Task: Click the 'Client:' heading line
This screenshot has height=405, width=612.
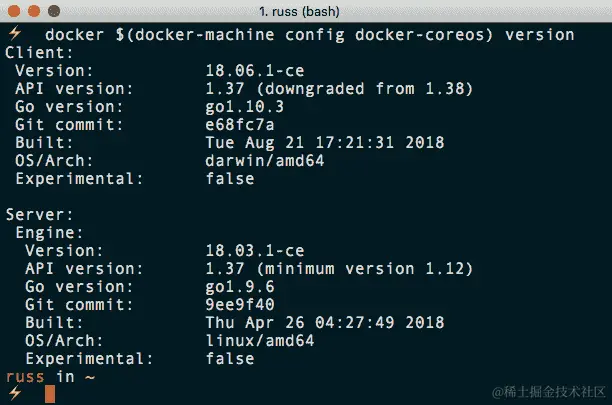Action: point(39,53)
